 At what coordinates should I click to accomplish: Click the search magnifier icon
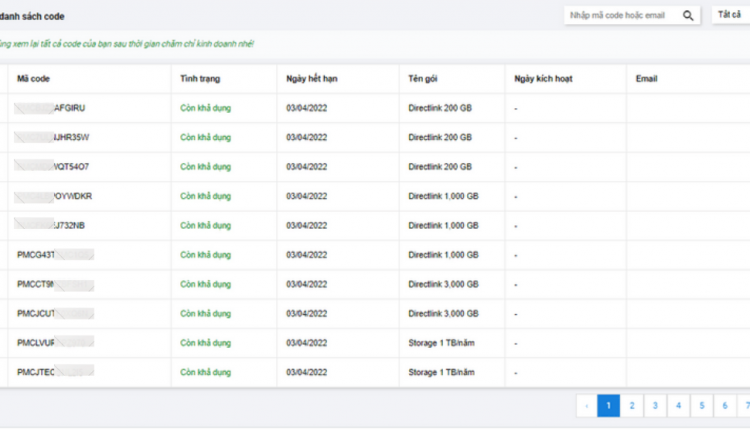[x=688, y=16]
